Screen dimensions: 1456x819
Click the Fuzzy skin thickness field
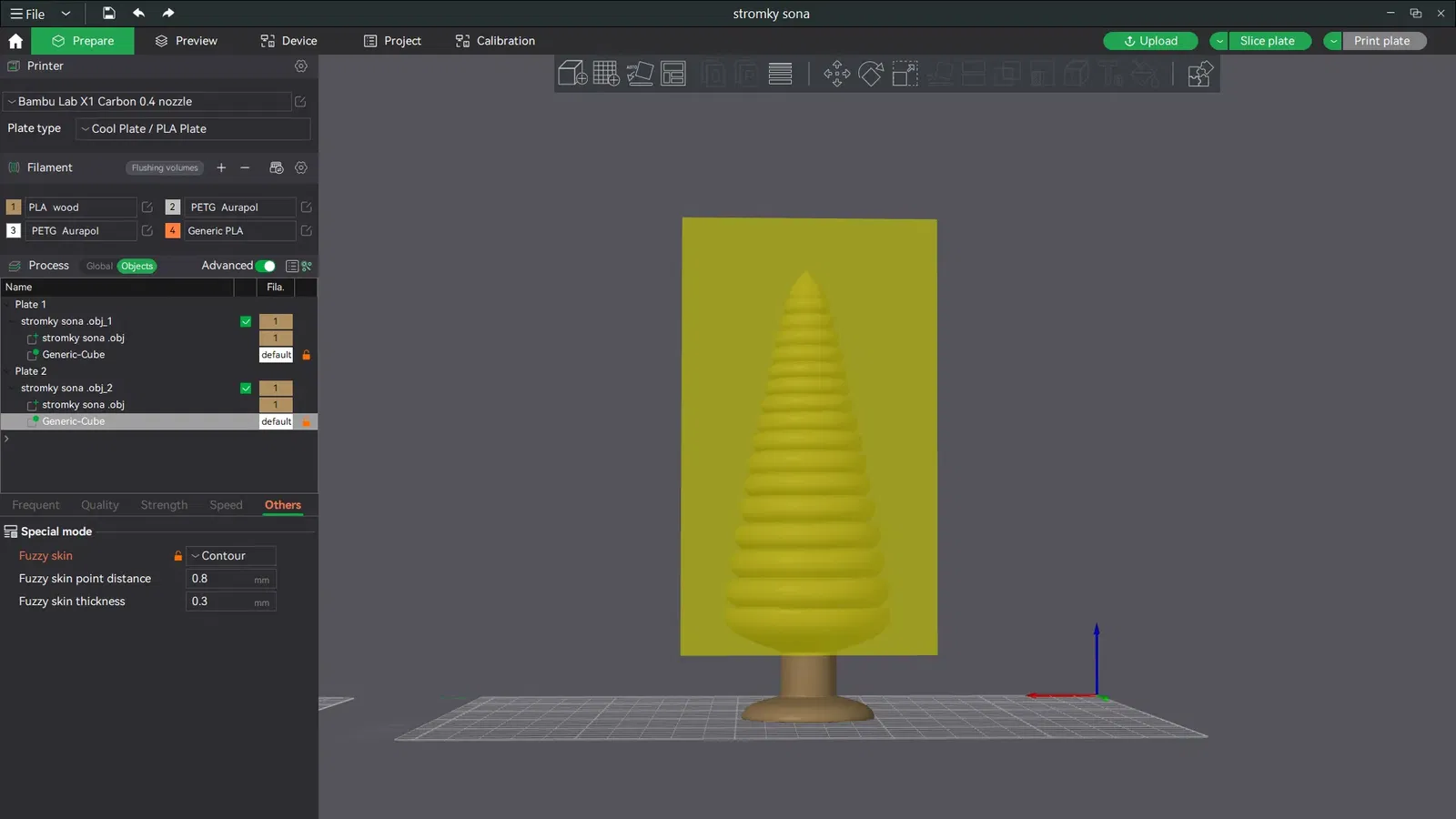[231, 602]
